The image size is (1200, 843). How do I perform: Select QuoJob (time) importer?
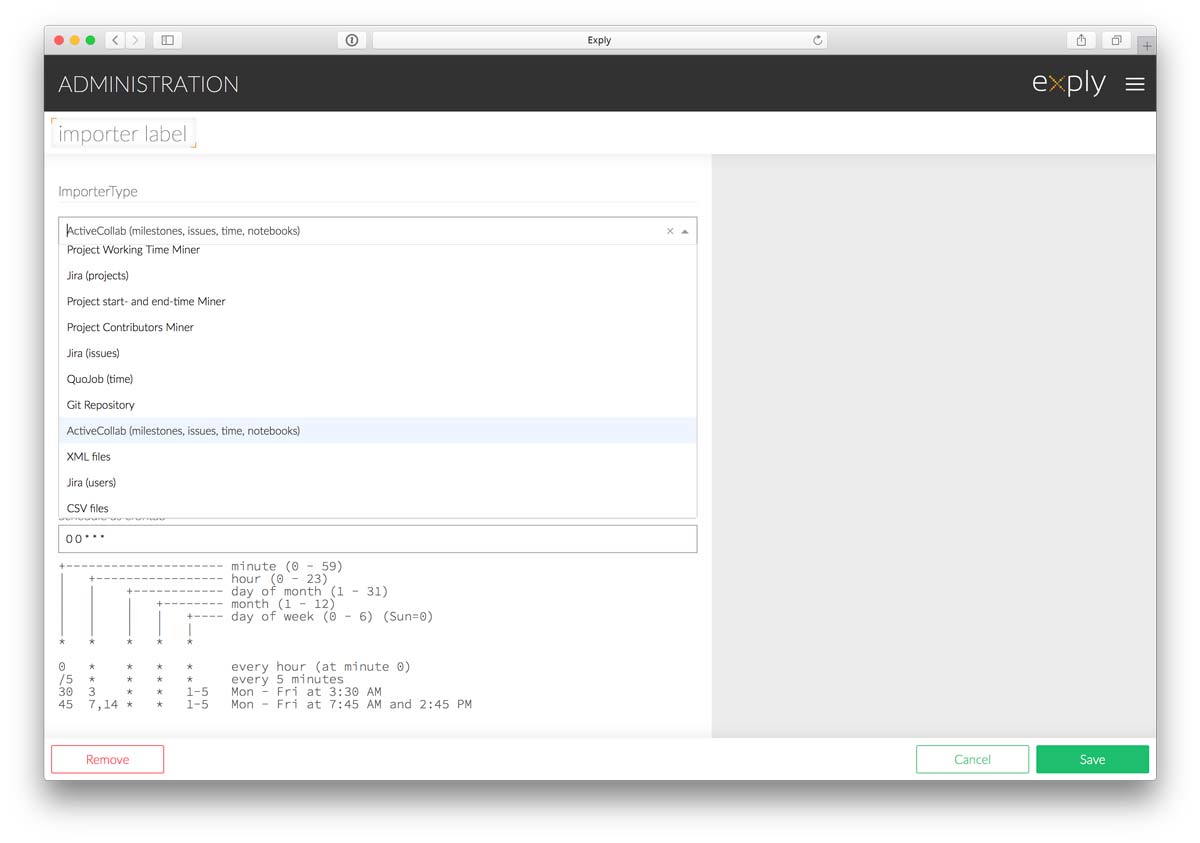point(377,380)
